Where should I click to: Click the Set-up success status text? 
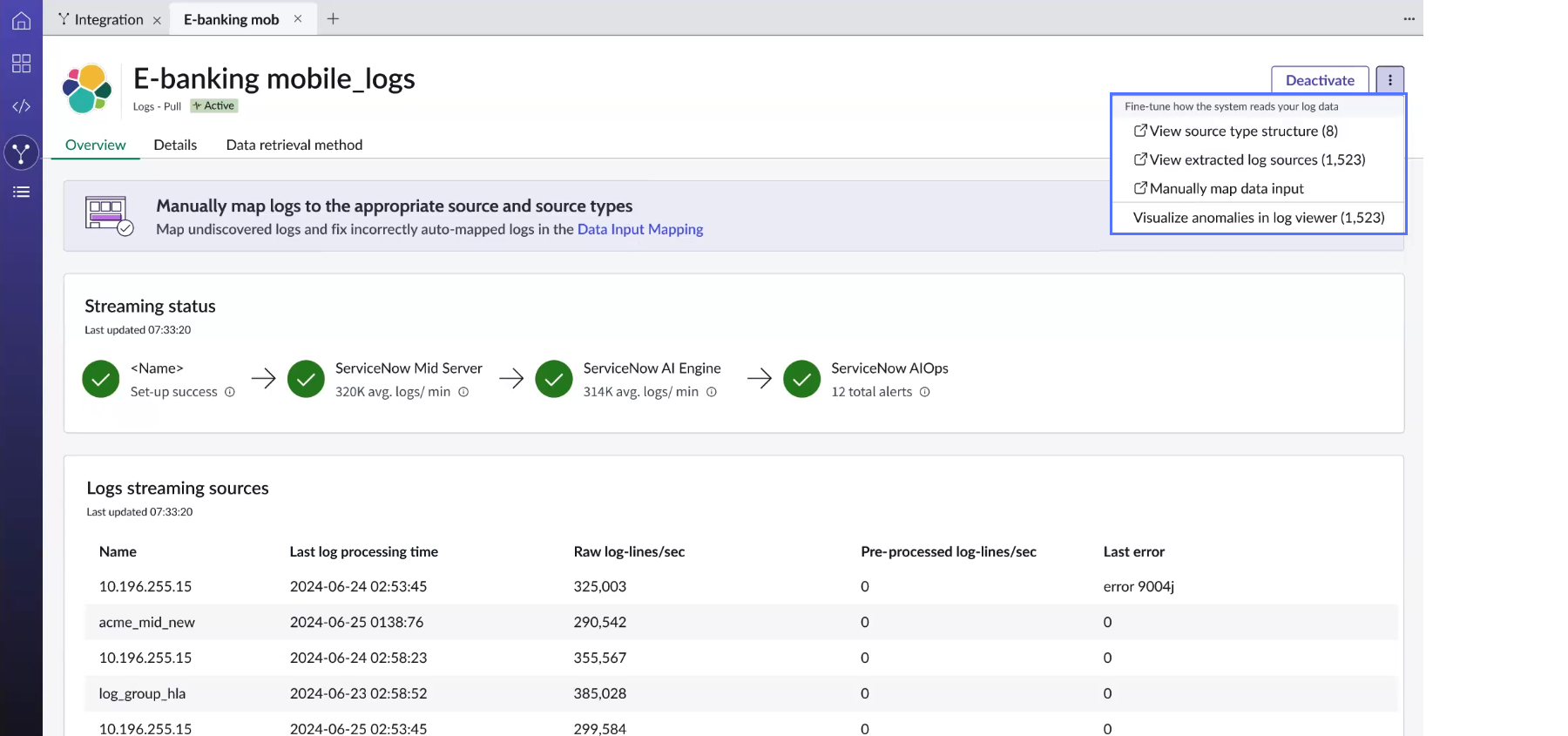[174, 392]
